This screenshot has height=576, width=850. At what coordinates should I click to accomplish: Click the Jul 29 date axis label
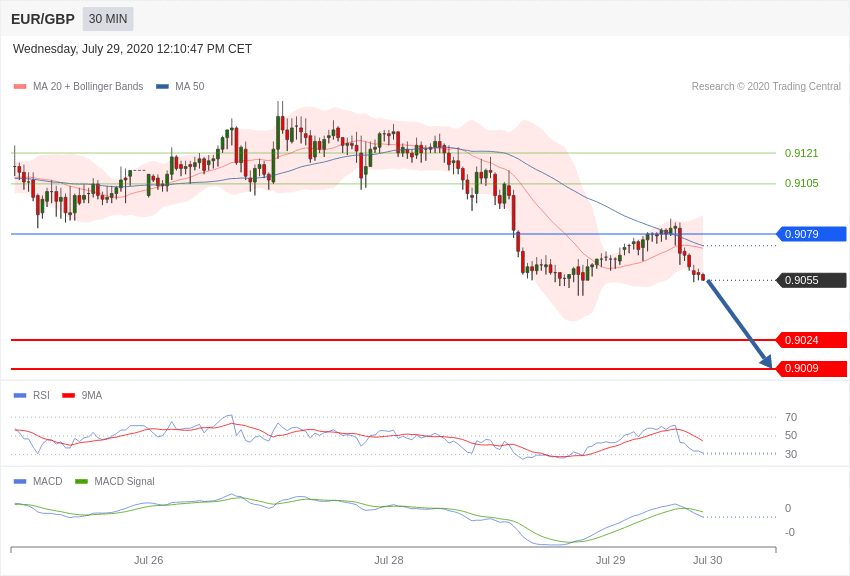610,560
